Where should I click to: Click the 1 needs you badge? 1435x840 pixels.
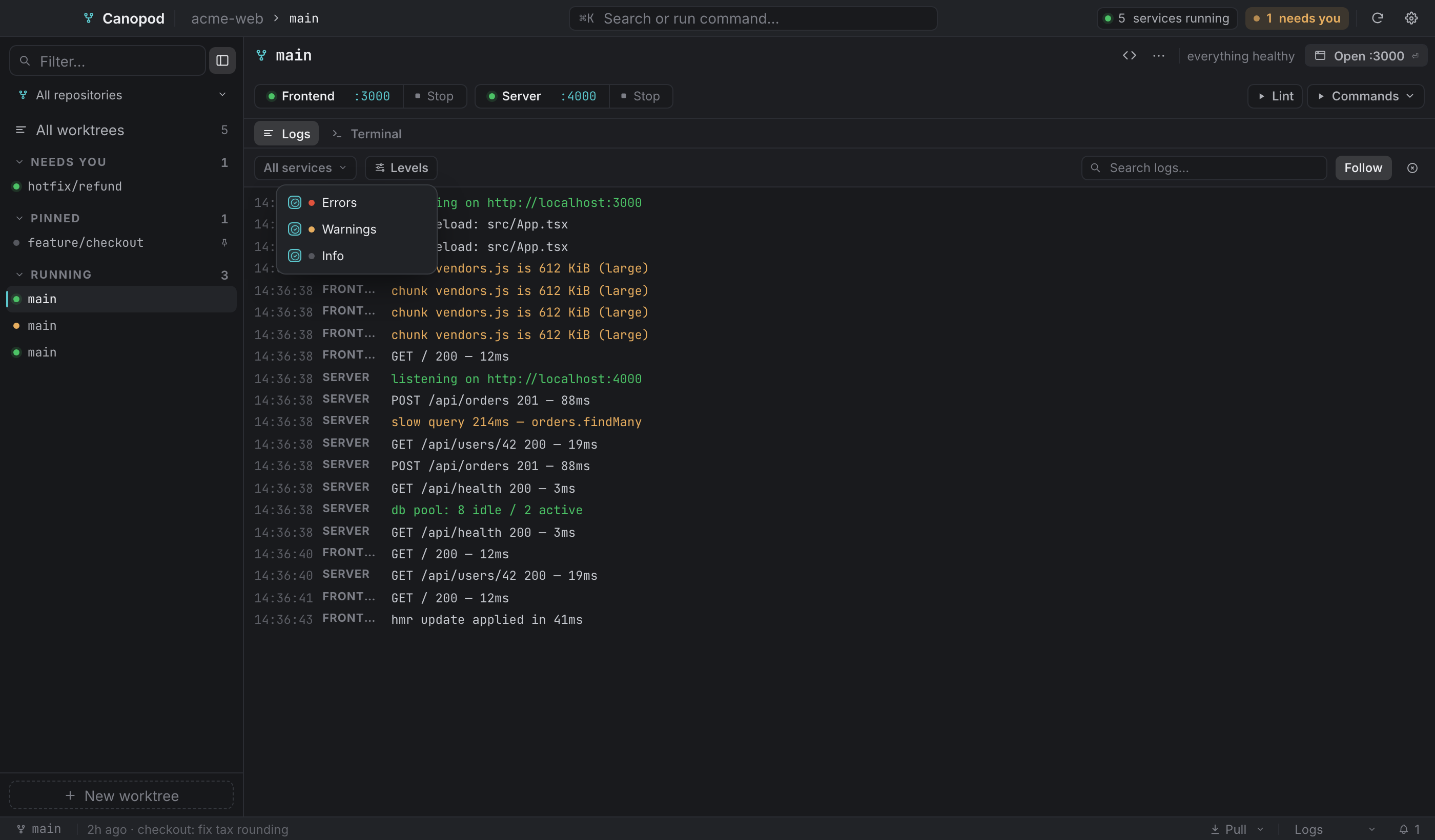[x=1297, y=18]
